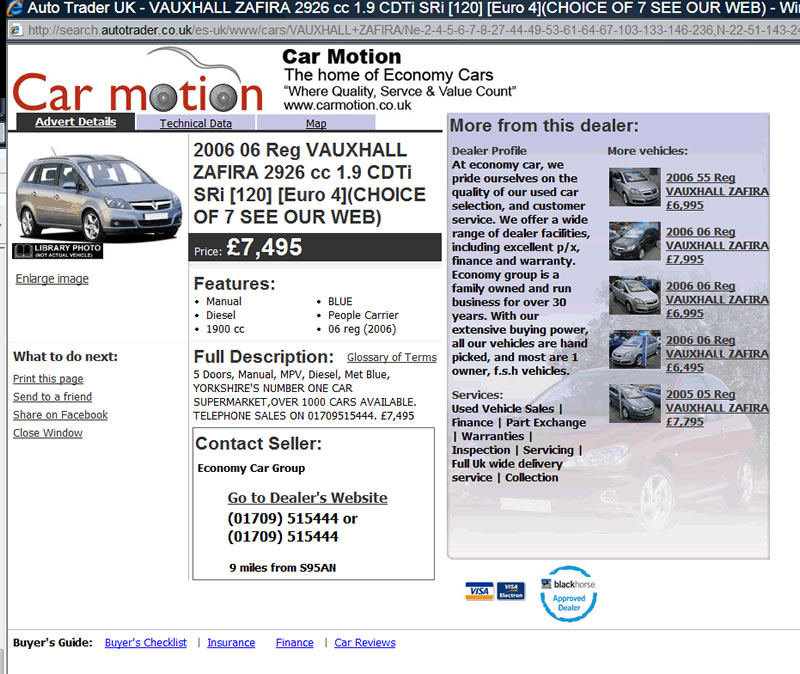Open the Advert Details tab
This screenshot has height=674, width=800.
(76, 122)
